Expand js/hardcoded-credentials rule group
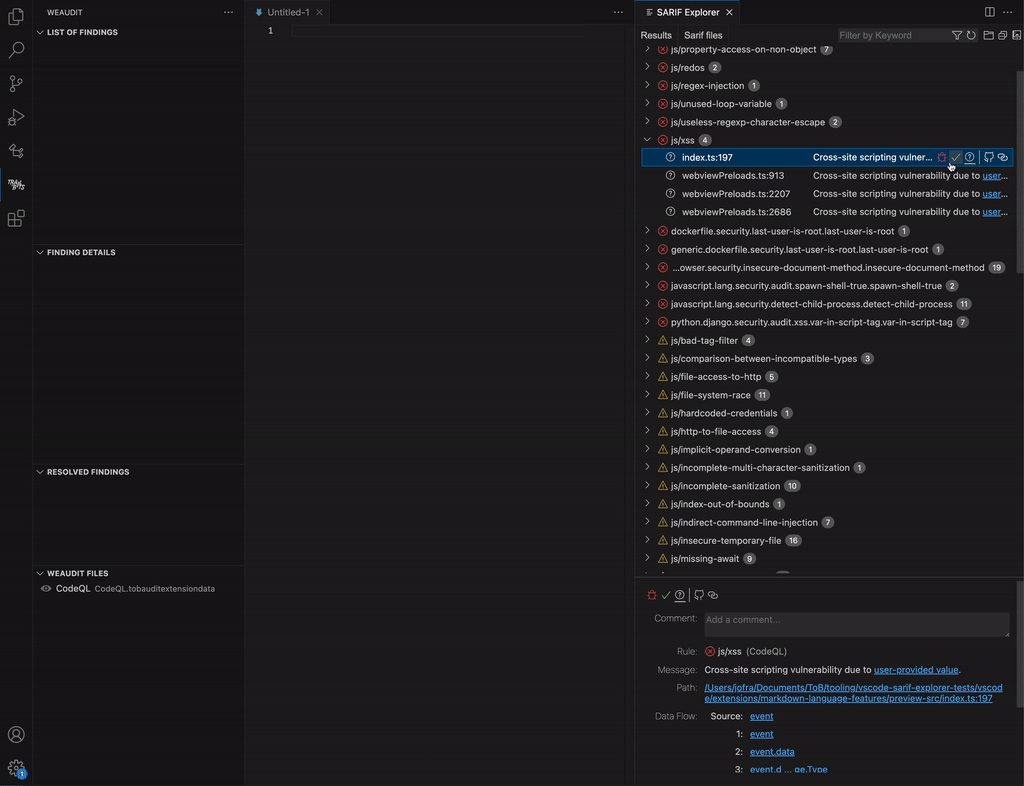 pyautogui.click(x=647, y=413)
